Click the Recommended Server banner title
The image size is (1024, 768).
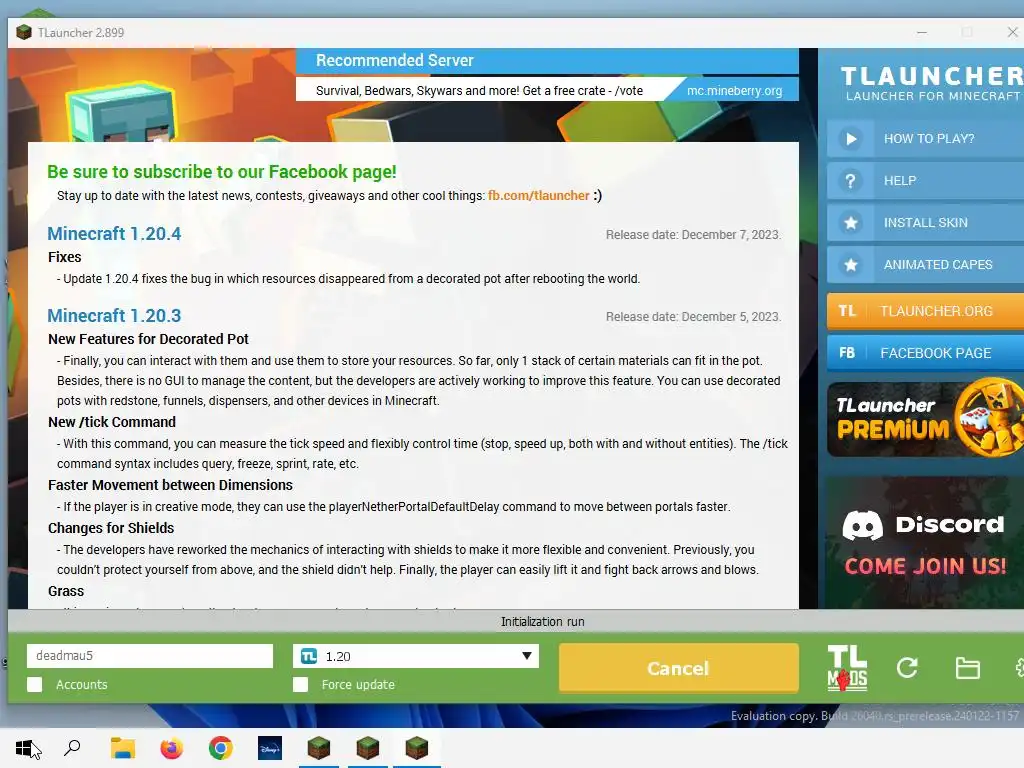[394, 60]
